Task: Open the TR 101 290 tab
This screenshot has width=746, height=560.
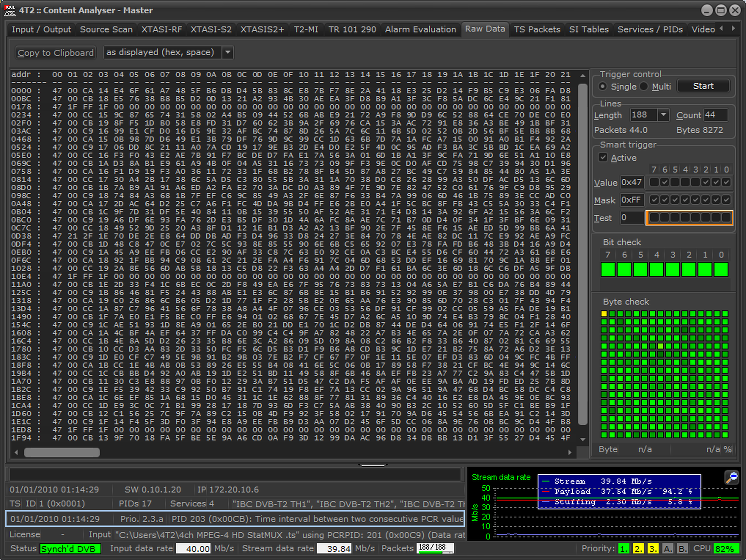Action: (x=353, y=29)
